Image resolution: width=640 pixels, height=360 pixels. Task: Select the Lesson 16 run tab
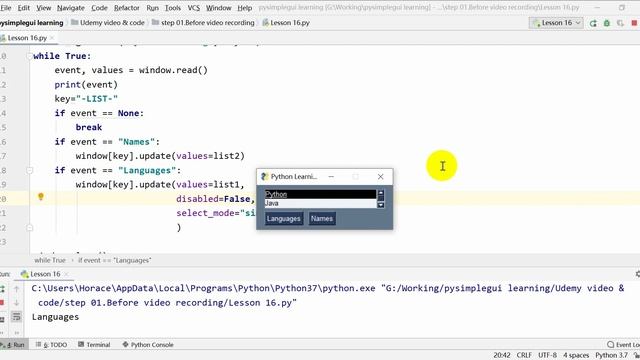pos(41,274)
